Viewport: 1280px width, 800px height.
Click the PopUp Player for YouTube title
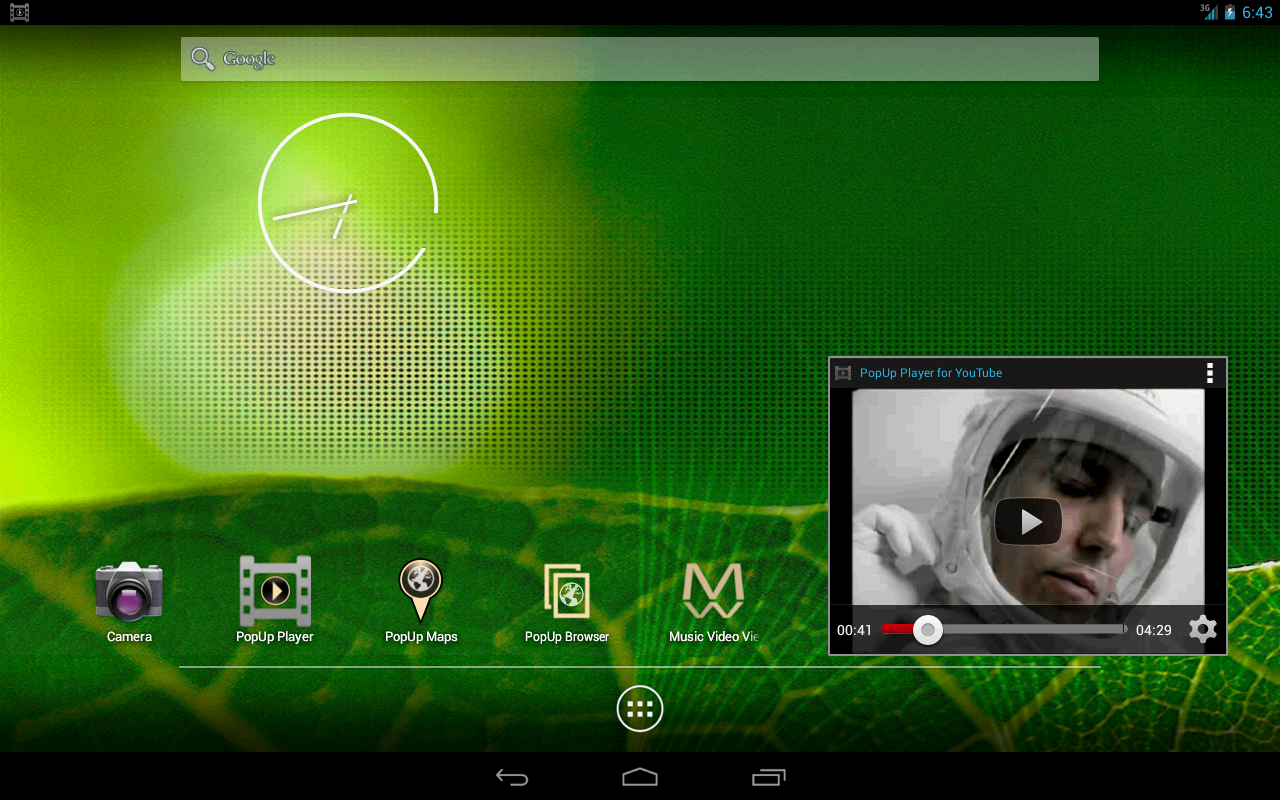[x=931, y=373]
